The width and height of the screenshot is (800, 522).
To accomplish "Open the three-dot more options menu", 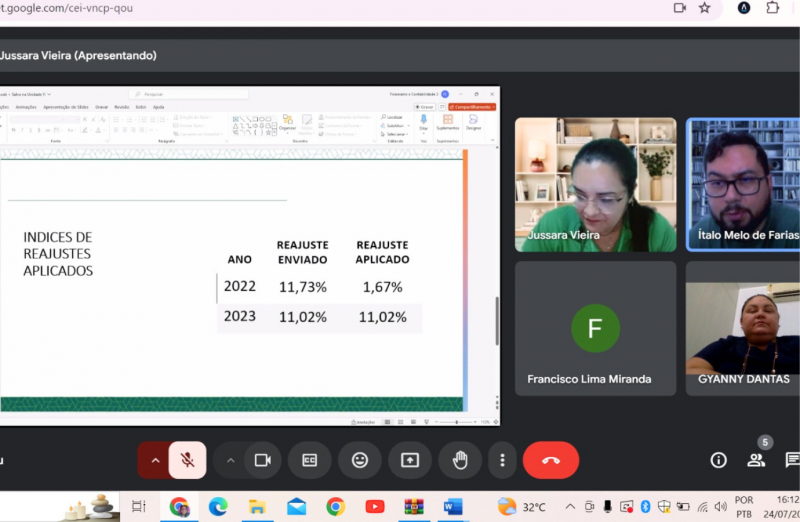I will tap(502, 460).
